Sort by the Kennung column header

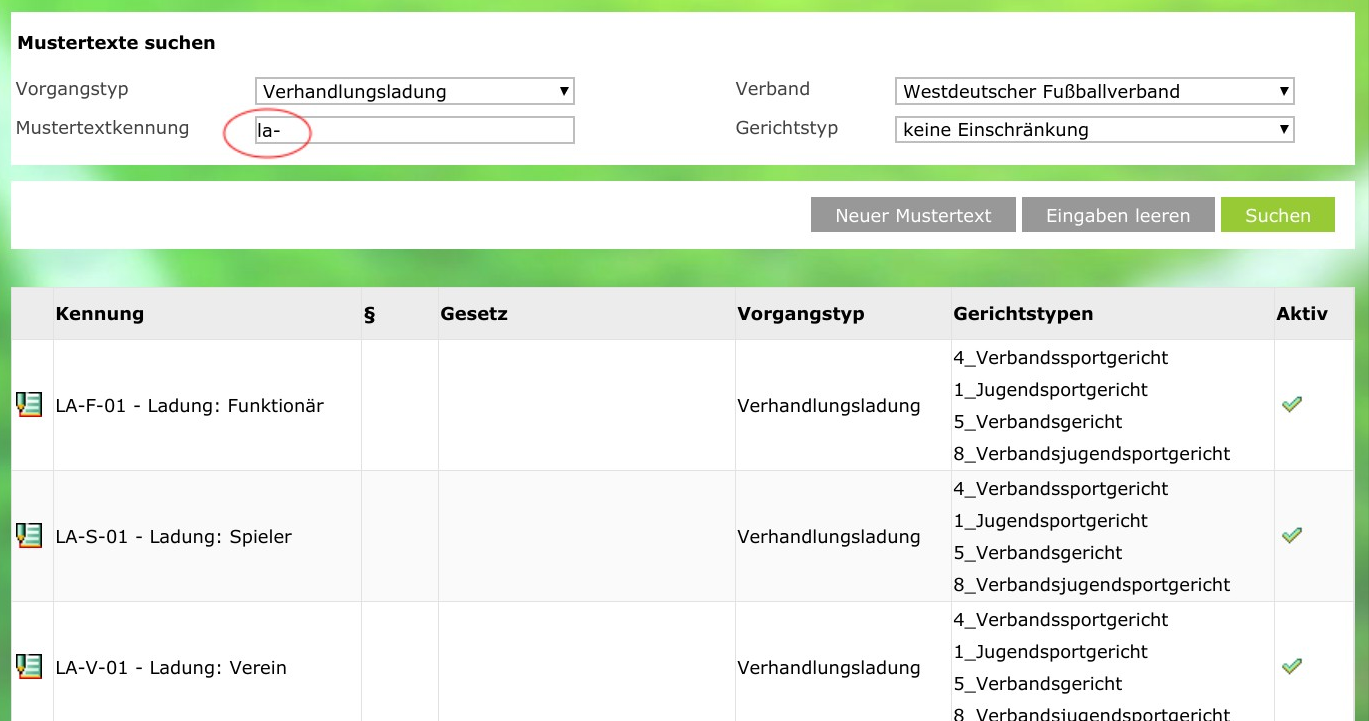coord(100,314)
